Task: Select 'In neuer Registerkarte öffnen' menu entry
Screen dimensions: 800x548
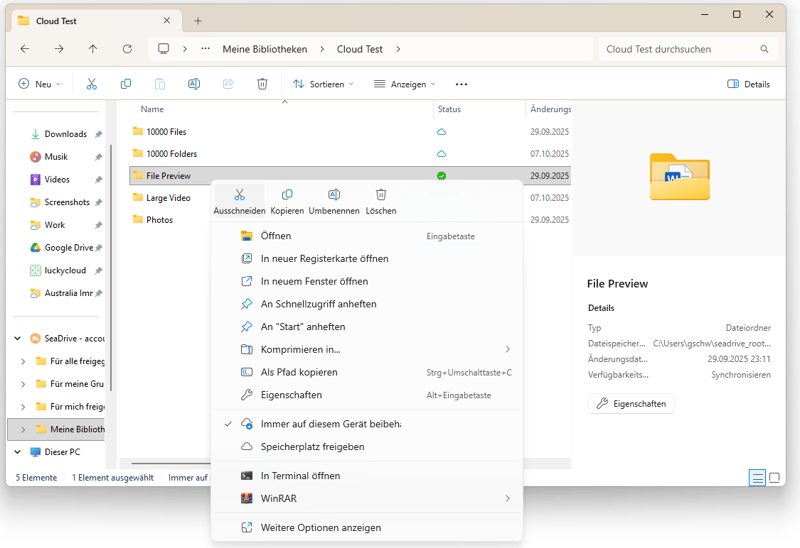Action: [324, 258]
